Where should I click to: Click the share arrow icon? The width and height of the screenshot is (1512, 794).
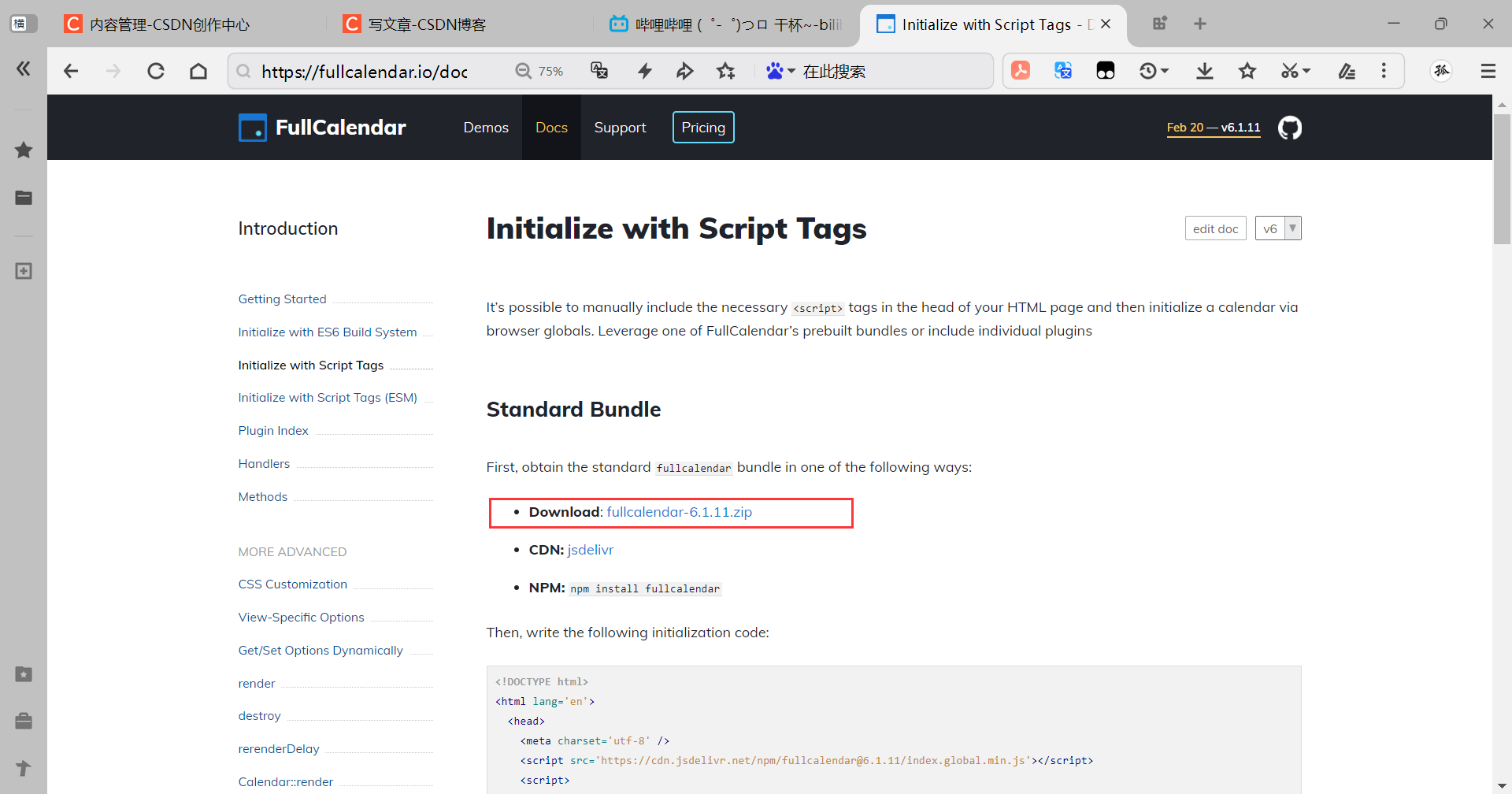pos(685,71)
